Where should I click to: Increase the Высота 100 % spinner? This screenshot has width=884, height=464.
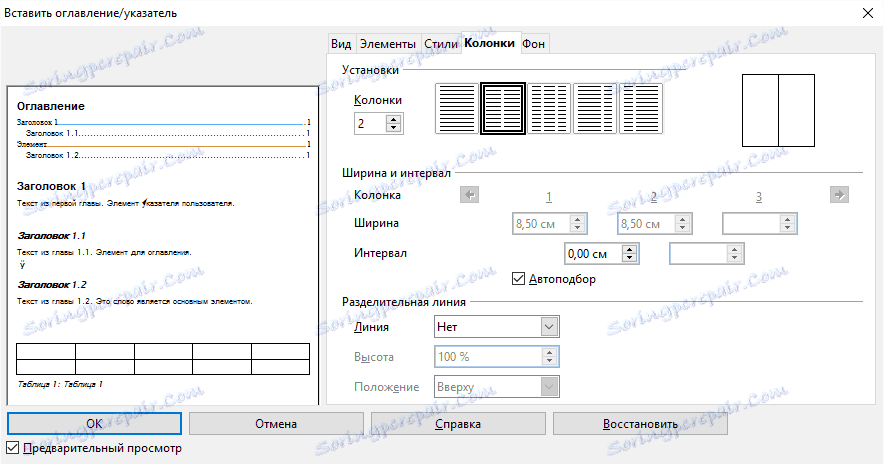(x=550, y=352)
